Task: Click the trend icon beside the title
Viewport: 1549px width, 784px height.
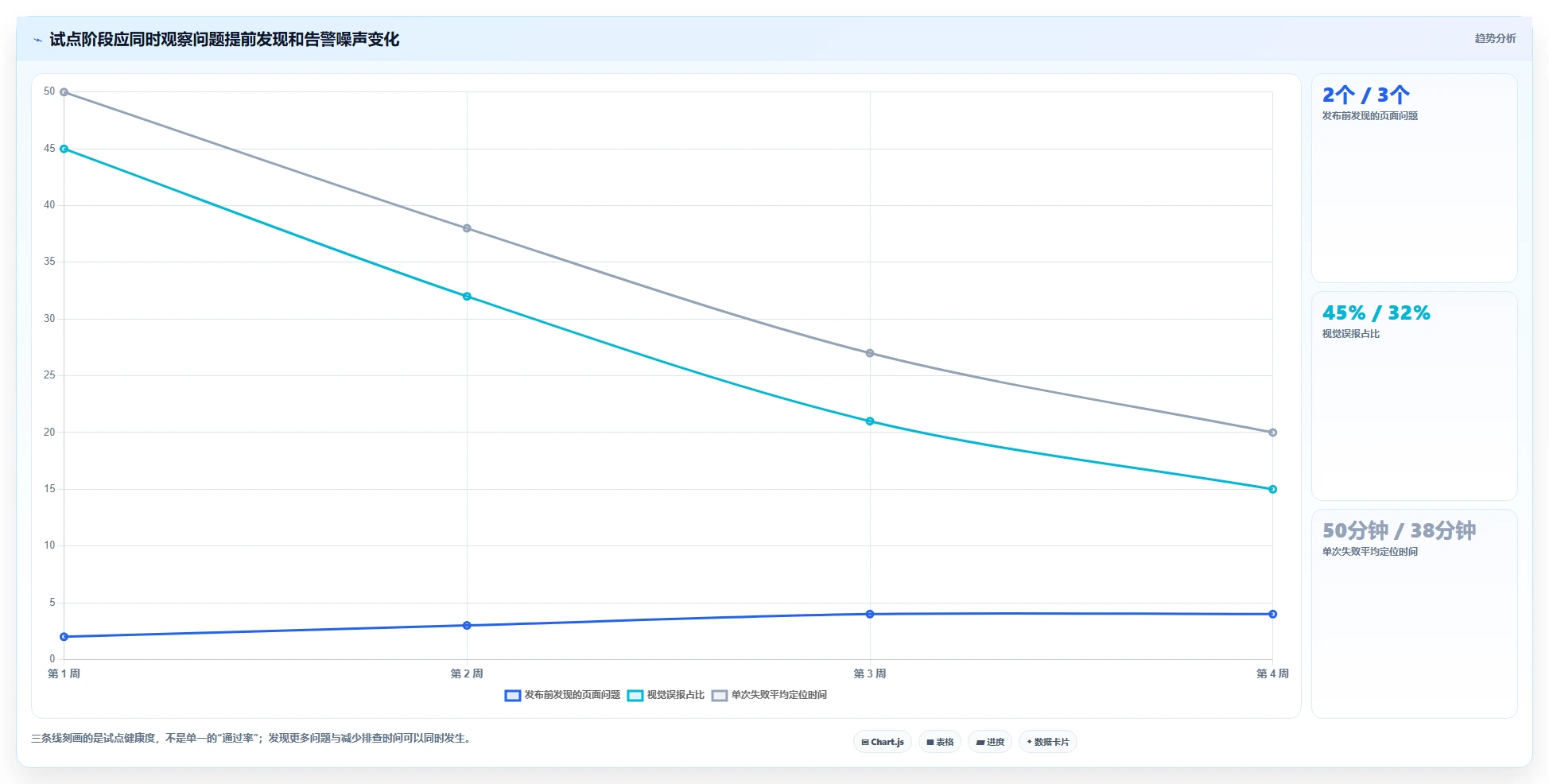Action: (37, 40)
